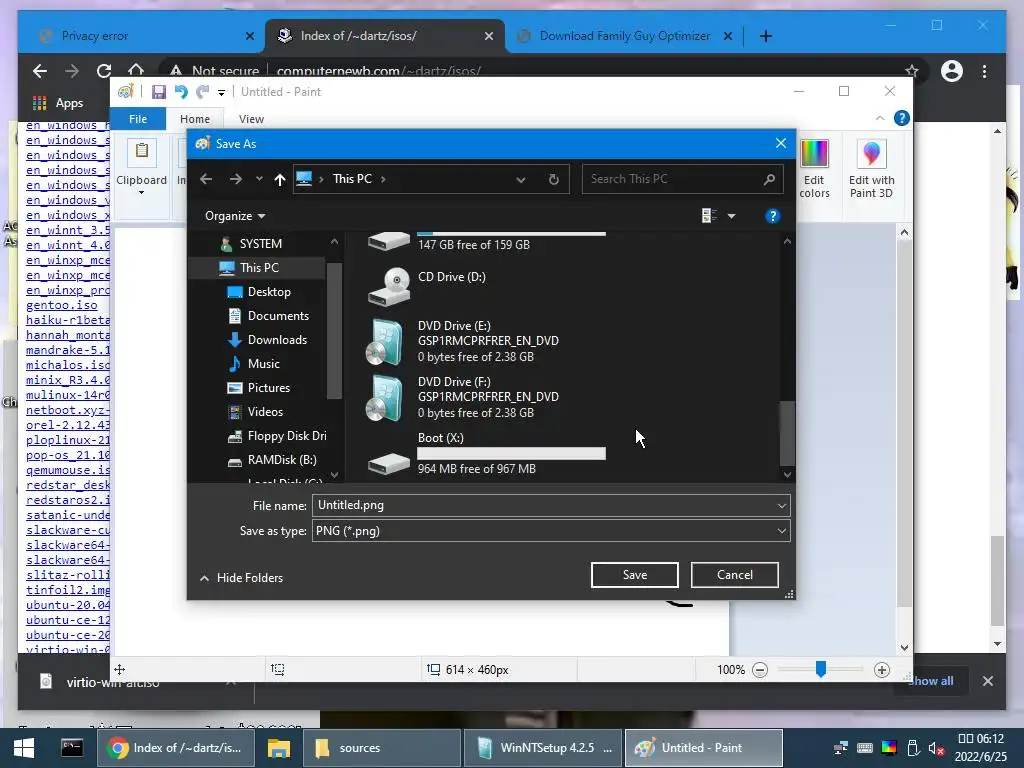This screenshot has height=768, width=1024.
Task: Click Show all downloads in Chrome
Action: point(931,681)
